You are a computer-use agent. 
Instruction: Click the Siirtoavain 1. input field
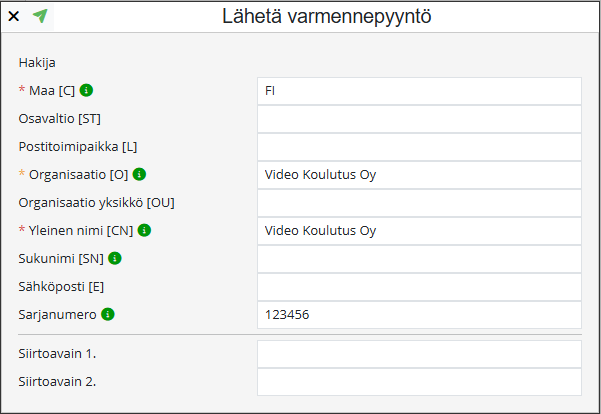(x=419, y=354)
